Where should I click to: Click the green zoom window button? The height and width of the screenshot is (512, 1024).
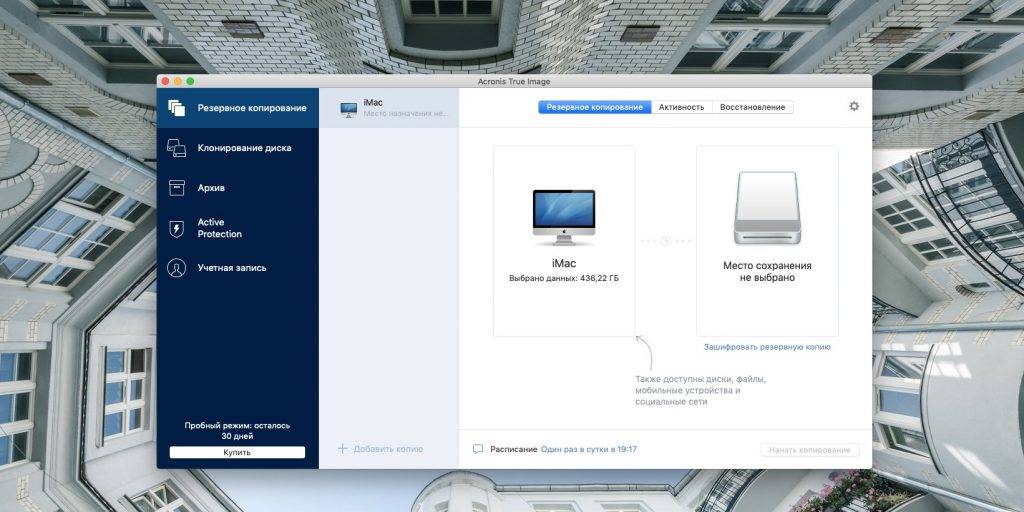(190, 81)
